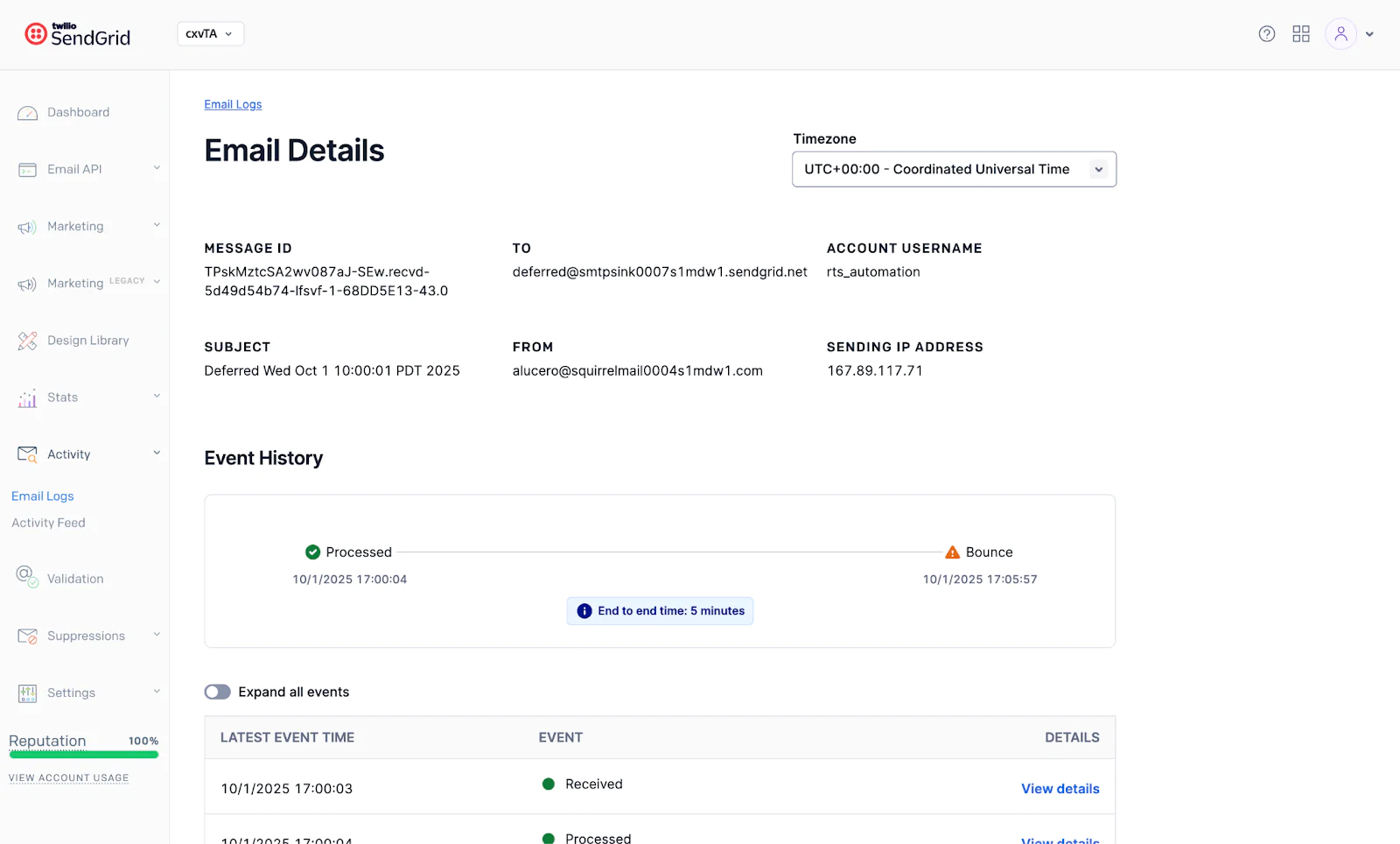Enable the Expand all events toggle
Viewport: 1400px width, 844px height.
click(x=216, y=691)
